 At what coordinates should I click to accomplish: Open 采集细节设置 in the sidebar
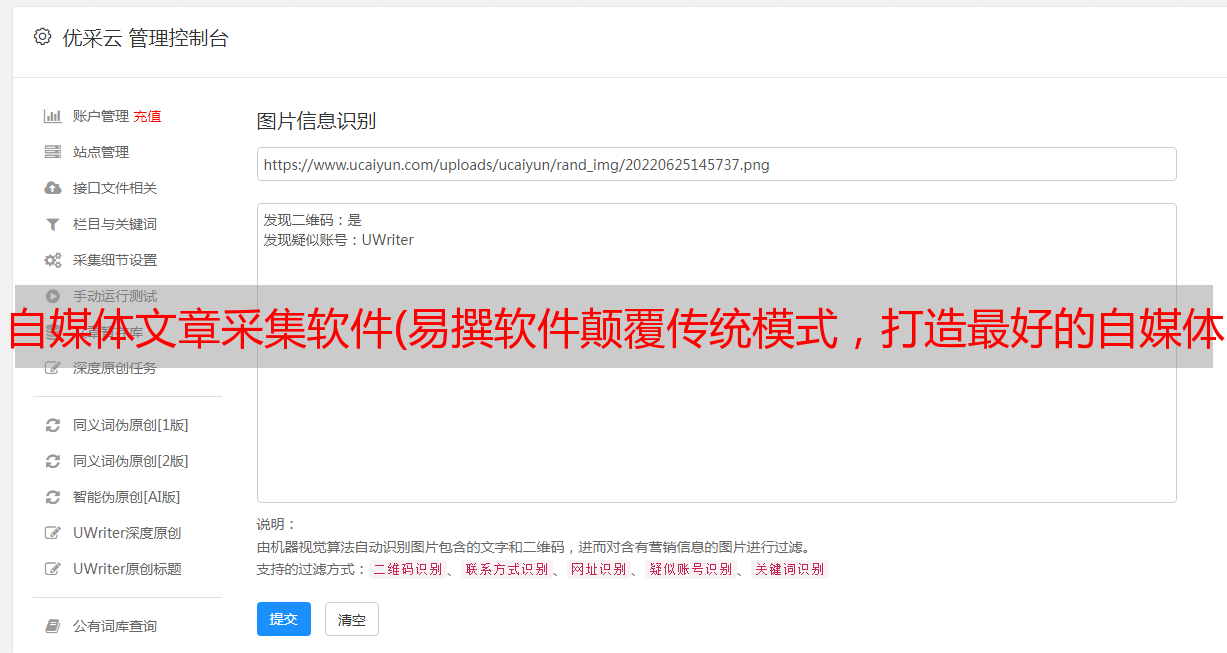point(115,260)
